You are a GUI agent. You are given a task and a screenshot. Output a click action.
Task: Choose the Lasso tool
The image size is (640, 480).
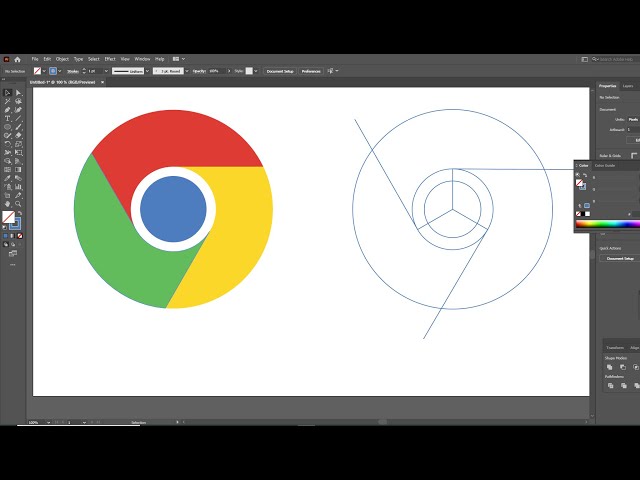tap(18, 101)
